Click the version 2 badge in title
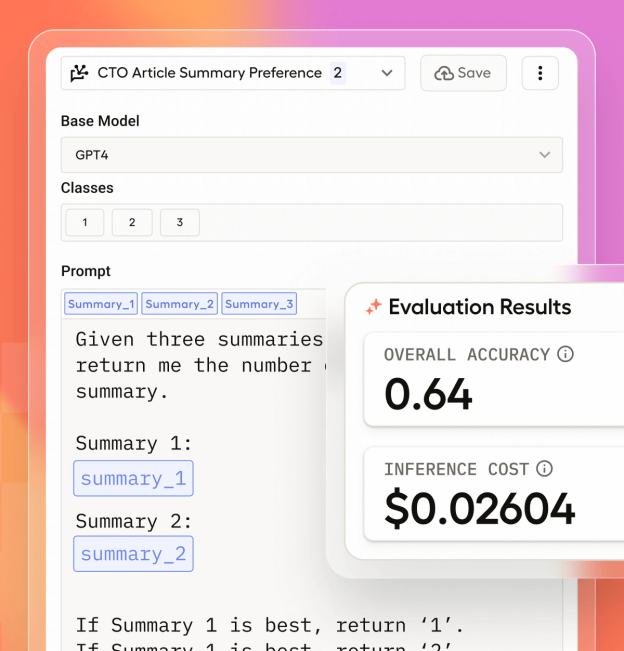624x651 pixels. [338, 73]
